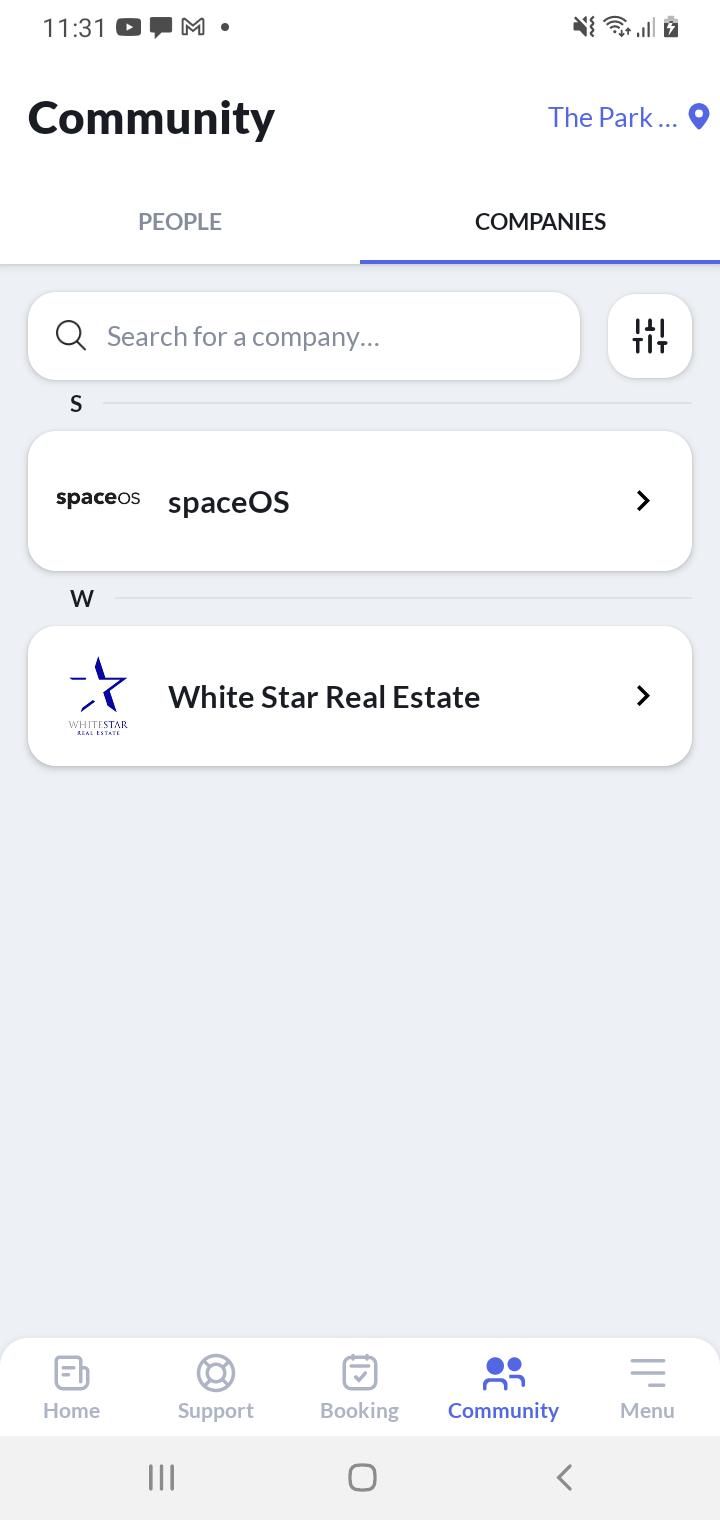The image size is (720, 1520).
Task: Tap the location pin icon
Action: (700, 117)
